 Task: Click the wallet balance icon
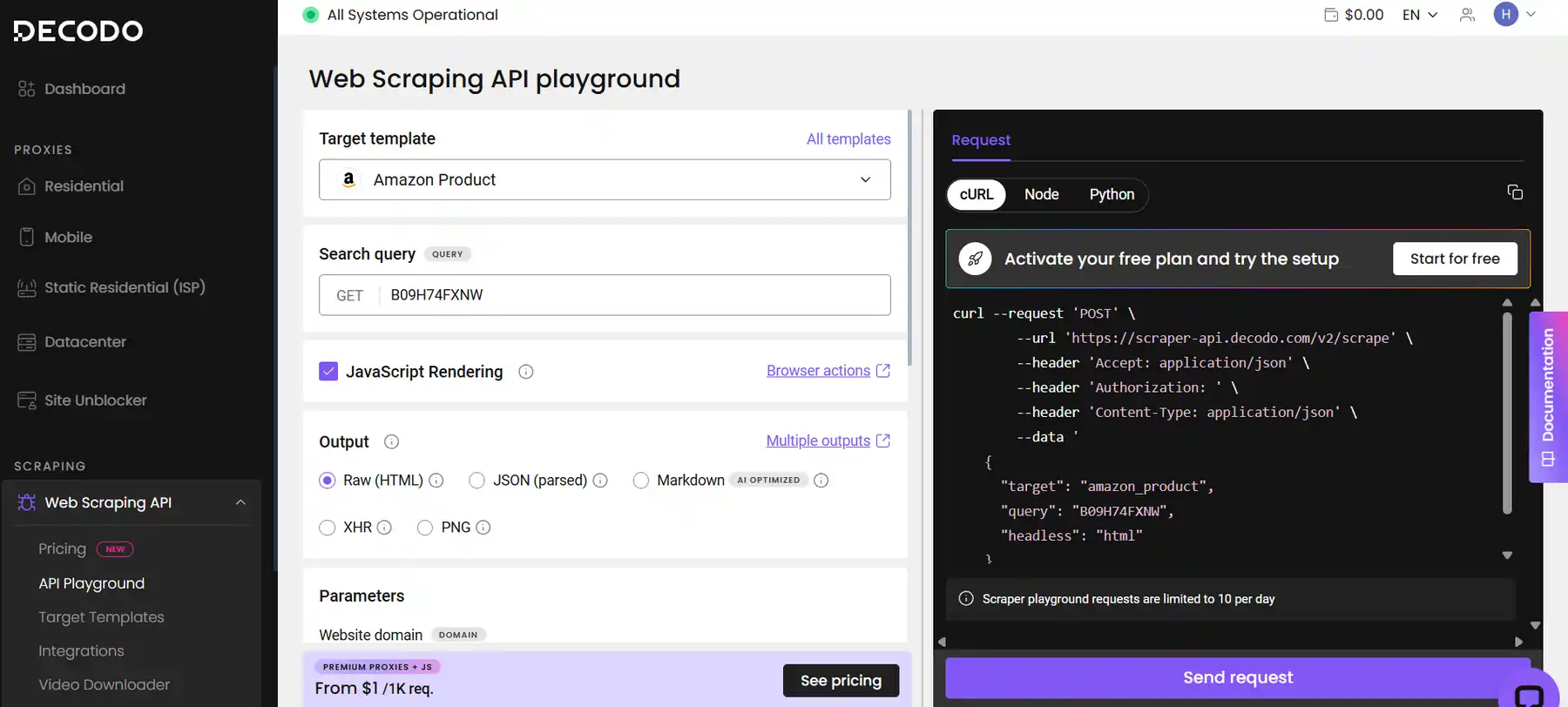(x=1331, y=15)
